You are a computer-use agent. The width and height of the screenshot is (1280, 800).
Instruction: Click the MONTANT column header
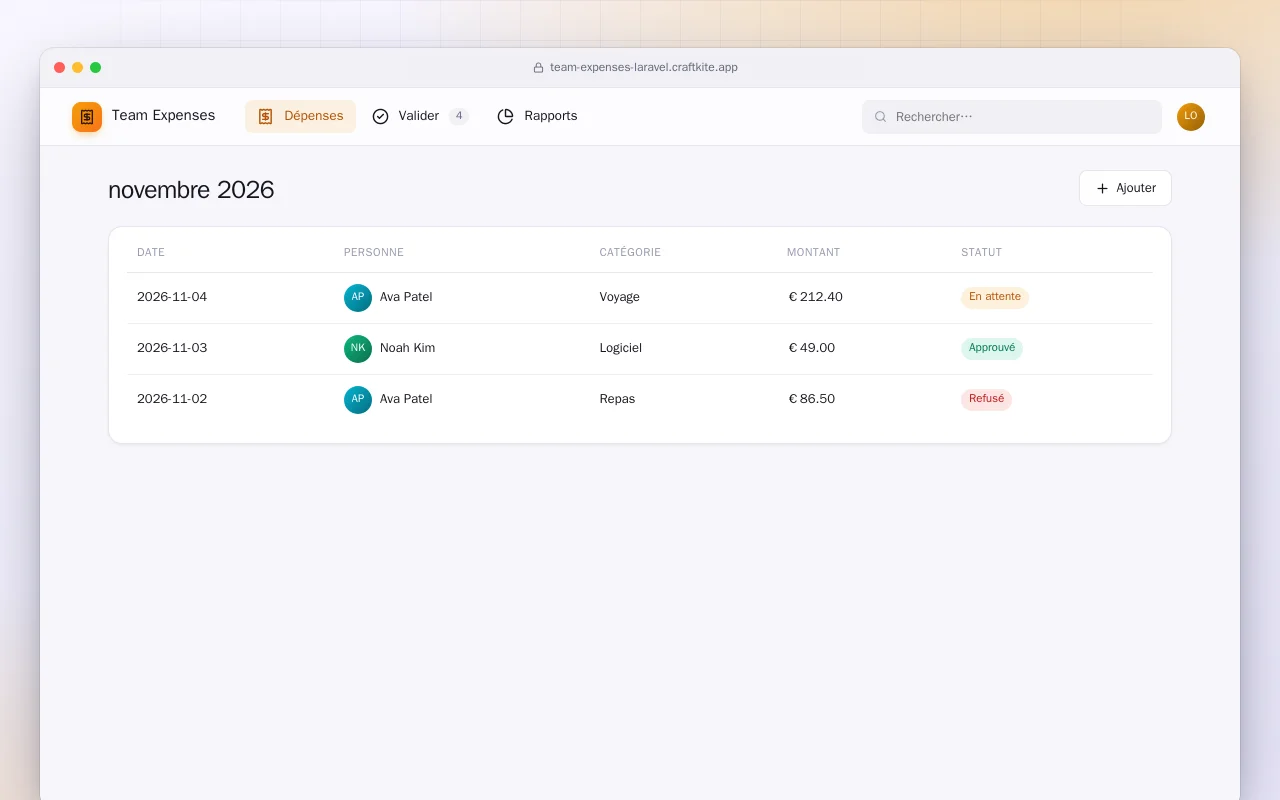[814, 253]
